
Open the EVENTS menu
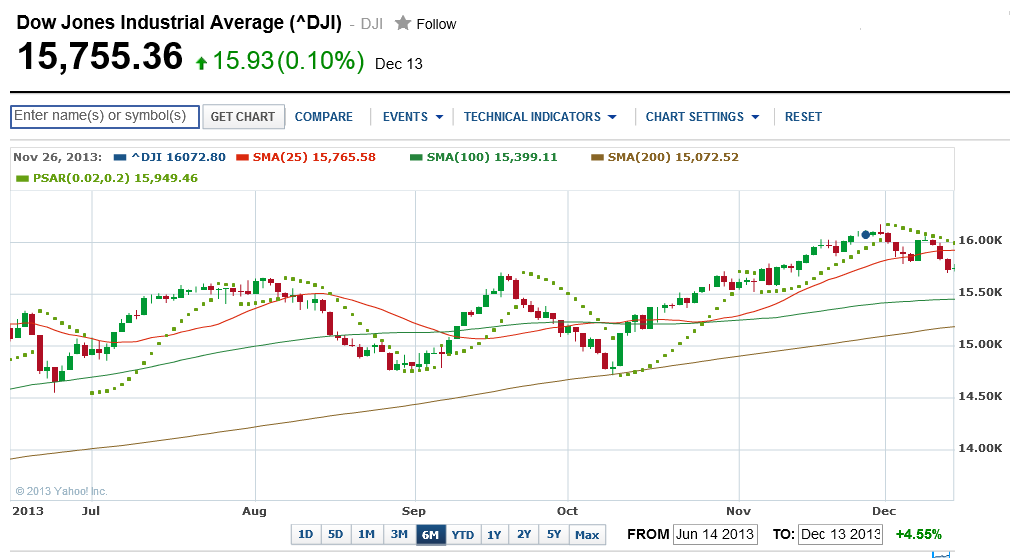pyautogui.click(x=405, y=117)
